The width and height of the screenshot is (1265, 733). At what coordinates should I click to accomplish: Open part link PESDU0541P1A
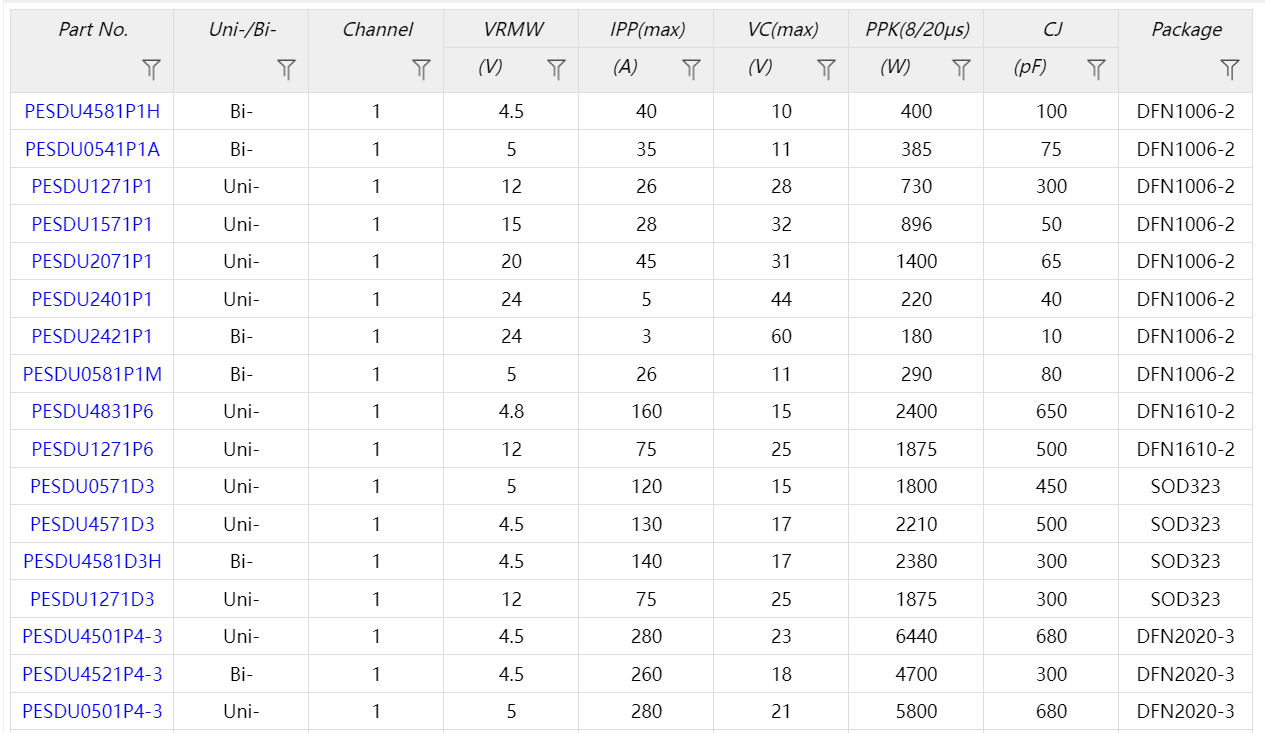coord(92,149)
